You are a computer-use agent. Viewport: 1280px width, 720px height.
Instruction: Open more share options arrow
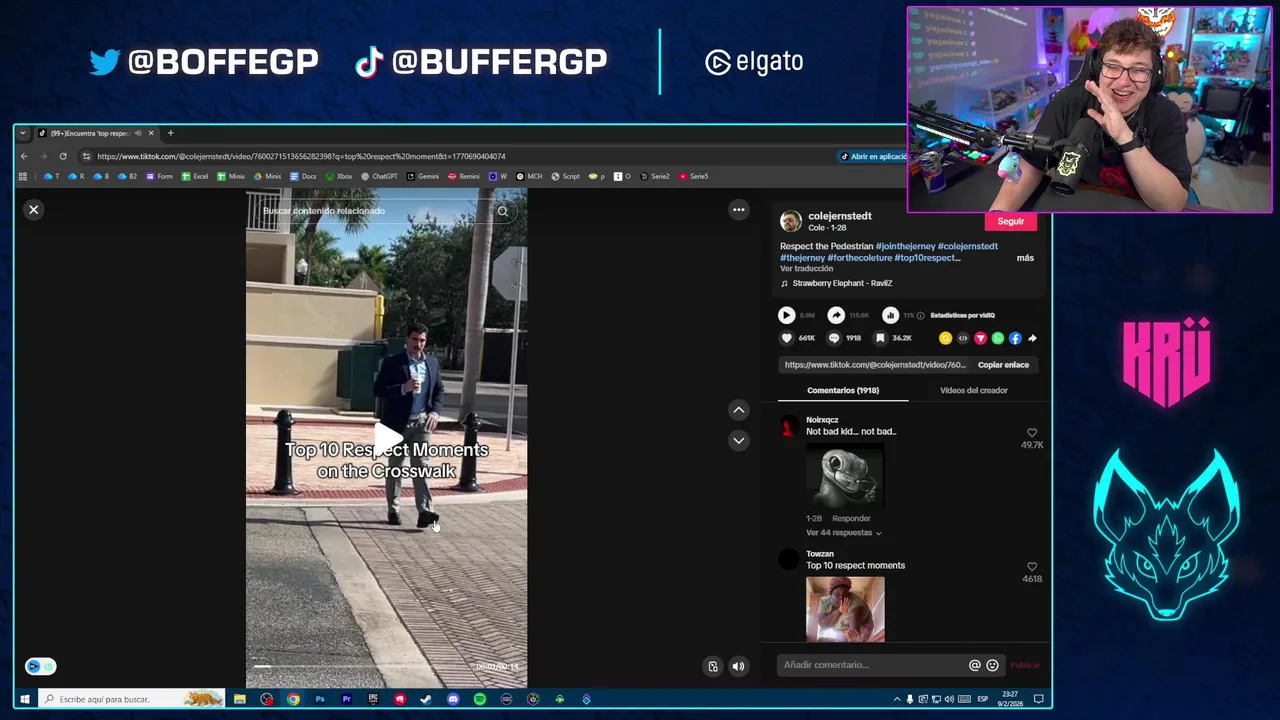[1032, 338]
